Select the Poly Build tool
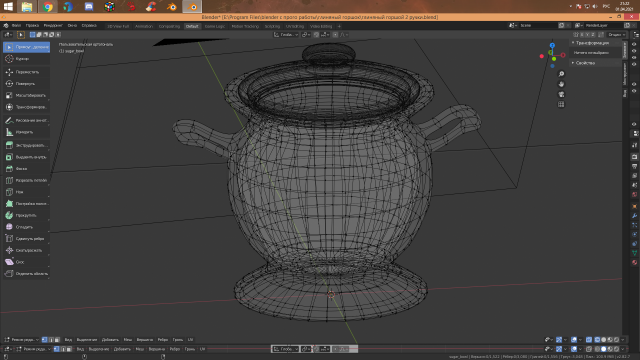Viewport: 640px width, 360px height. 26,203
